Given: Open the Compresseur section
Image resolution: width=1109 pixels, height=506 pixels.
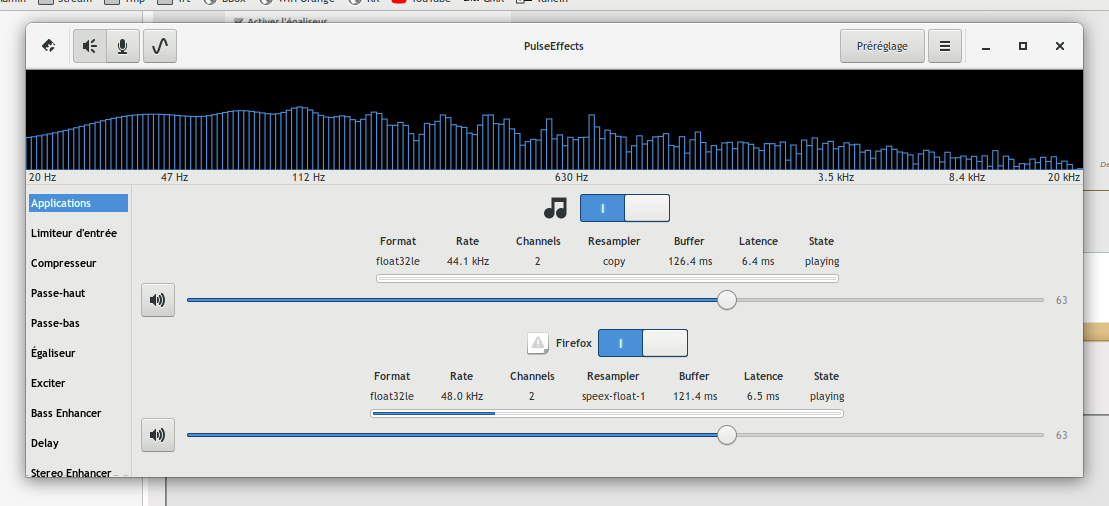Looking at the screenshot, I should coord(79,263).
